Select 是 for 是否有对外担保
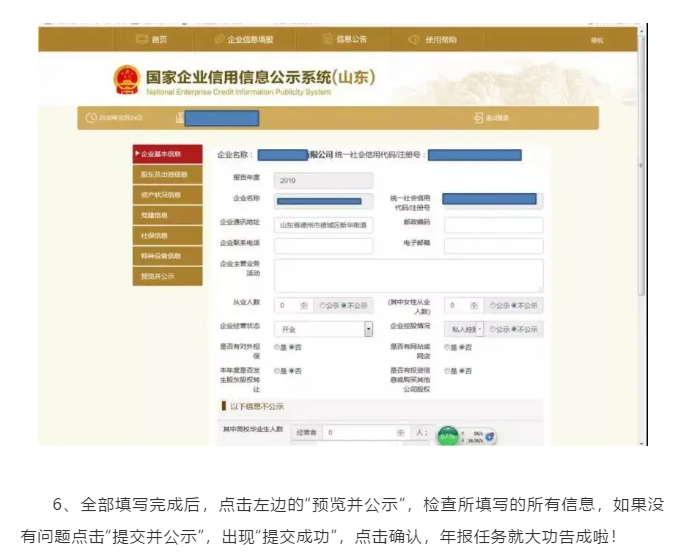This screenshot has width=683, height=555. [x=277, y=347]
